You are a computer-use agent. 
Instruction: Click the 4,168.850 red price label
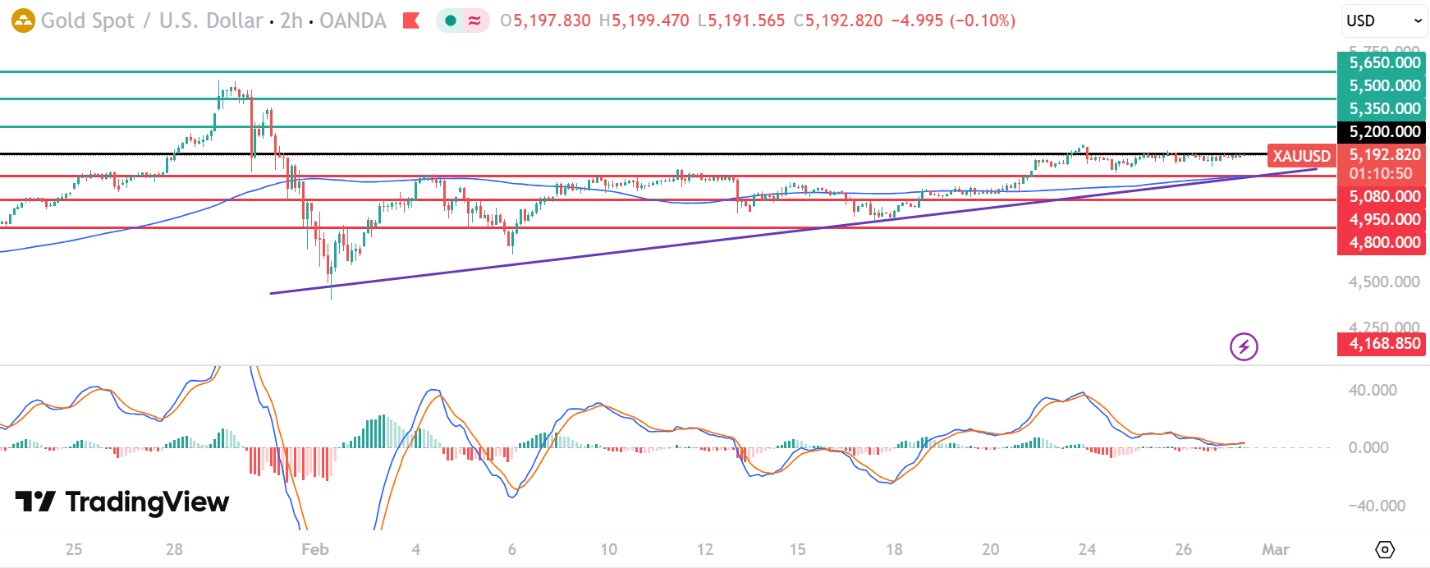(1383, 344)
